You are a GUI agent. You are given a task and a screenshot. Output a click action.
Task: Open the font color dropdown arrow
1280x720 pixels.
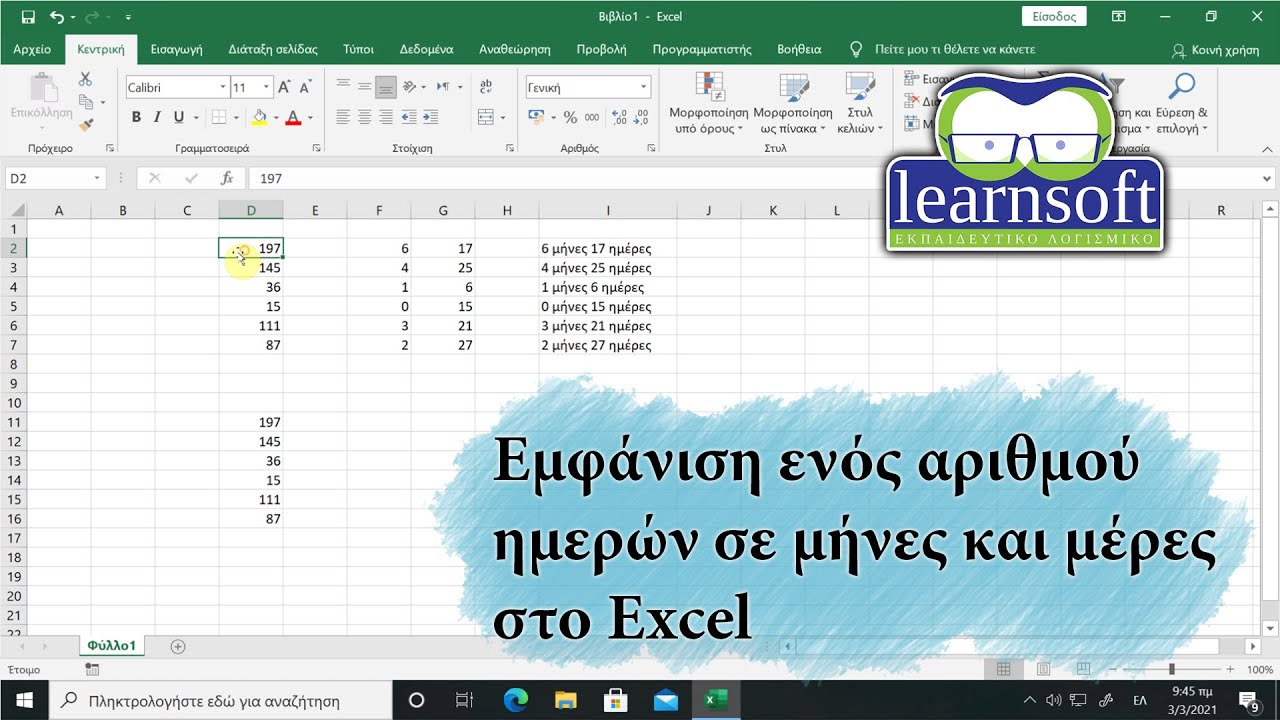click(x=308, y=117)
